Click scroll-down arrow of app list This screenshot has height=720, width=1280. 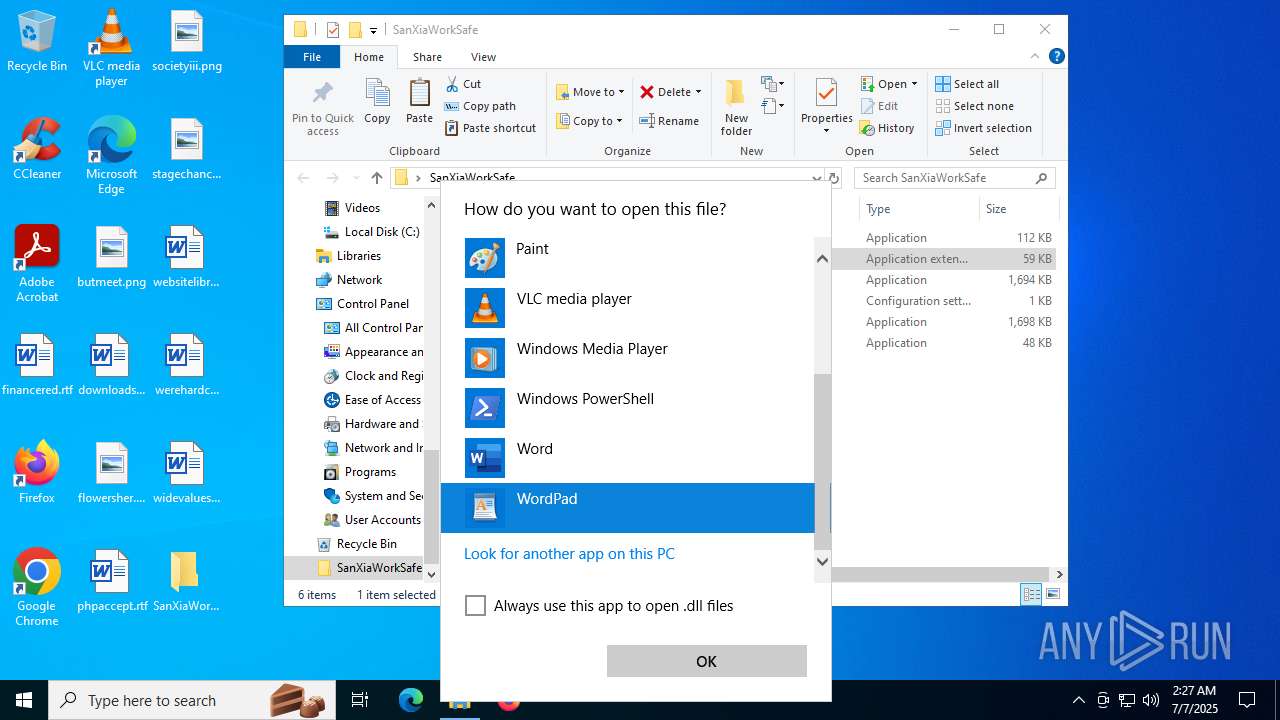pyautogui.click(x=822, y=561)
